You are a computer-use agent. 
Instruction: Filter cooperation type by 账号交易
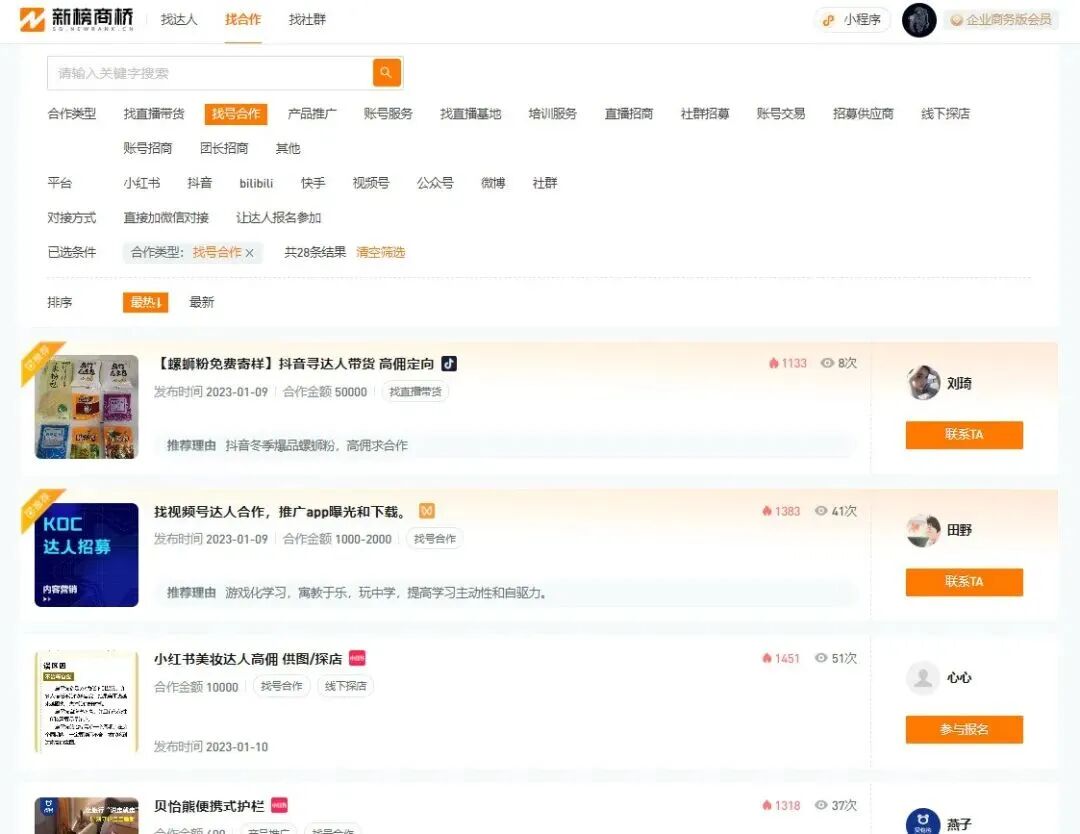pos(780,114)
